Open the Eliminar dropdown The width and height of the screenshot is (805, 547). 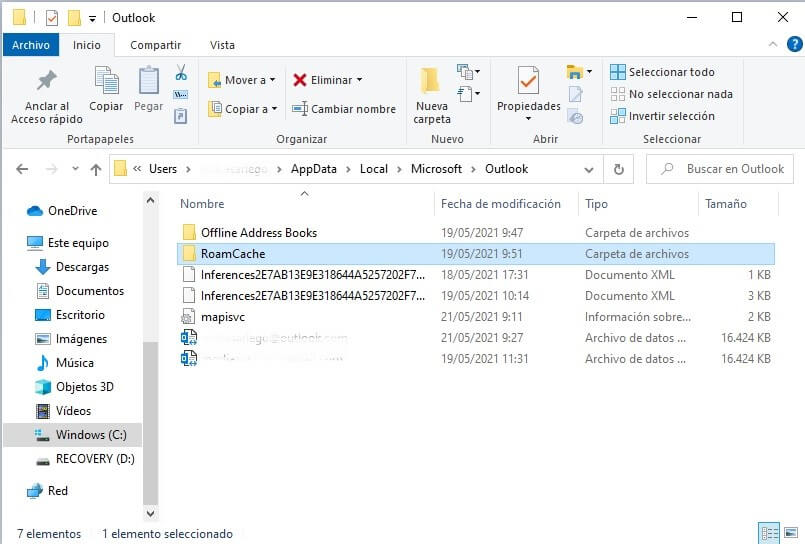(328, 80)
